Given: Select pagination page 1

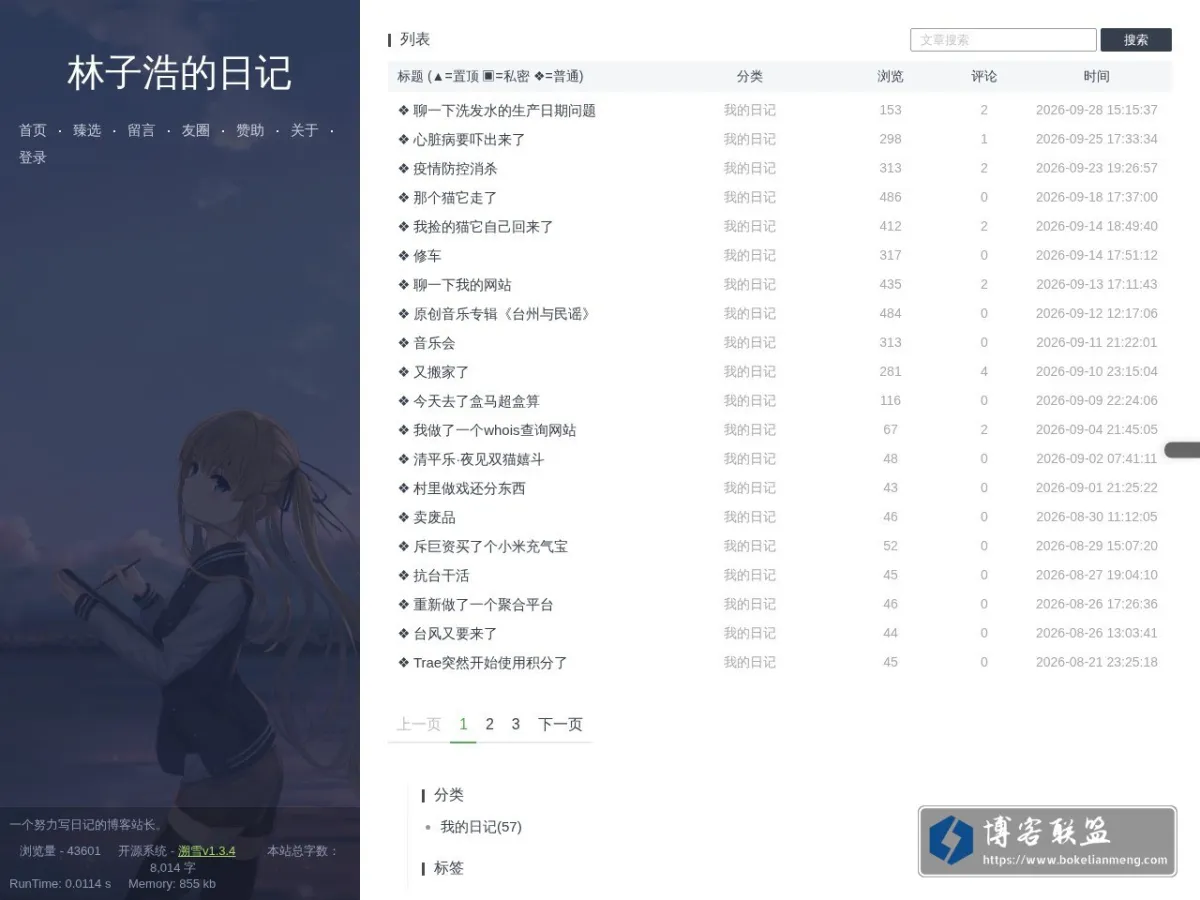Looking at the screenshot, I should [463, 724].
